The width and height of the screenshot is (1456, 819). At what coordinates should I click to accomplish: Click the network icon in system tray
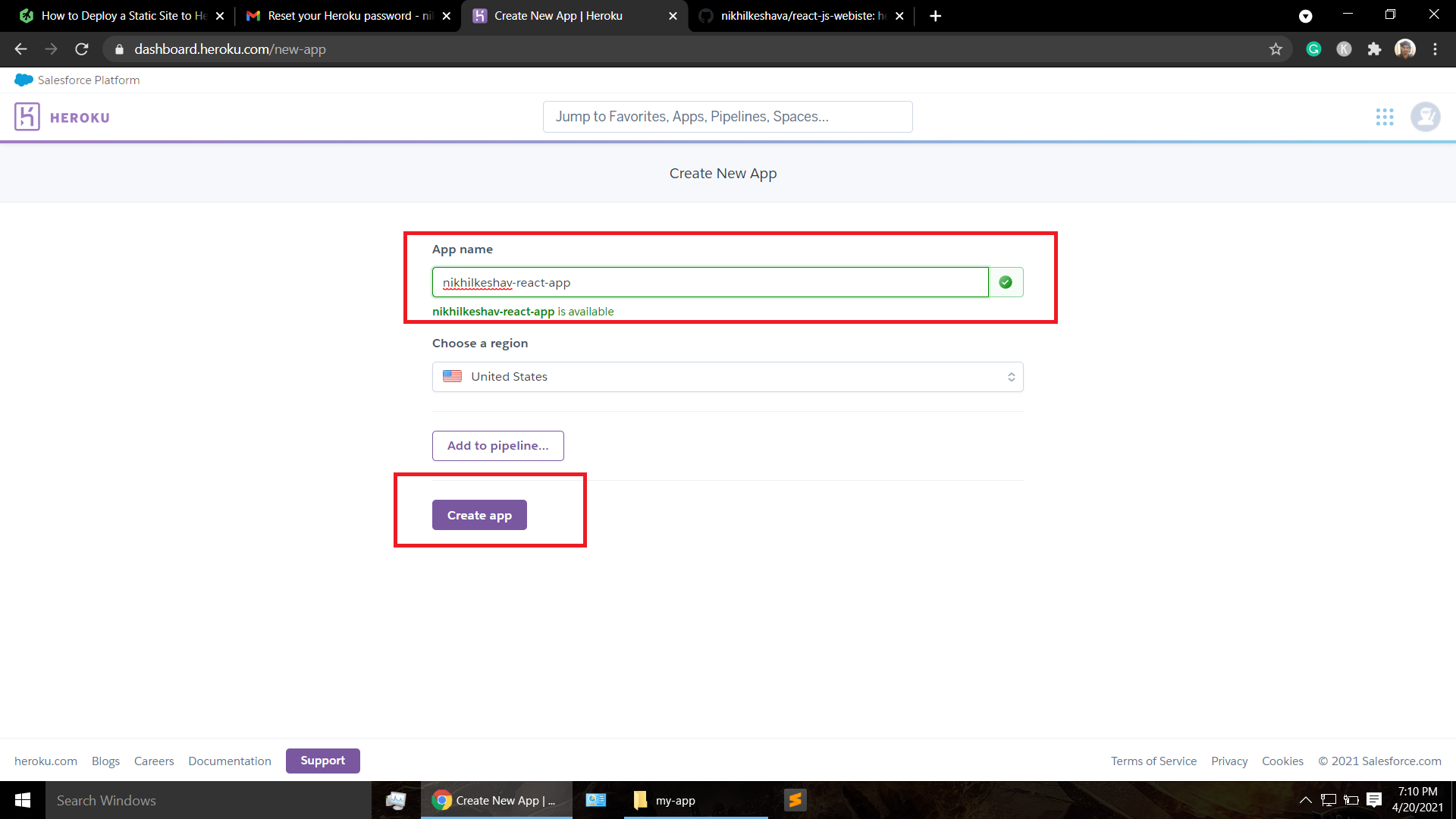point(1328,800)
